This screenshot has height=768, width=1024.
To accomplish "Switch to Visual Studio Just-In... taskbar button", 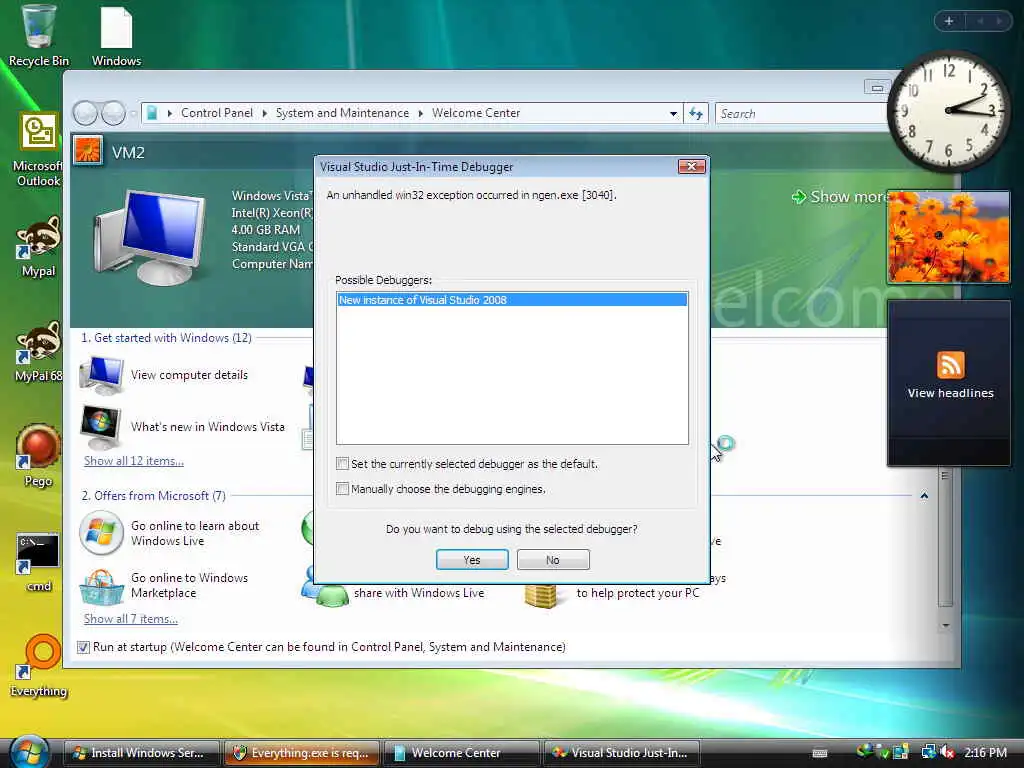I will tap(622, 753).
